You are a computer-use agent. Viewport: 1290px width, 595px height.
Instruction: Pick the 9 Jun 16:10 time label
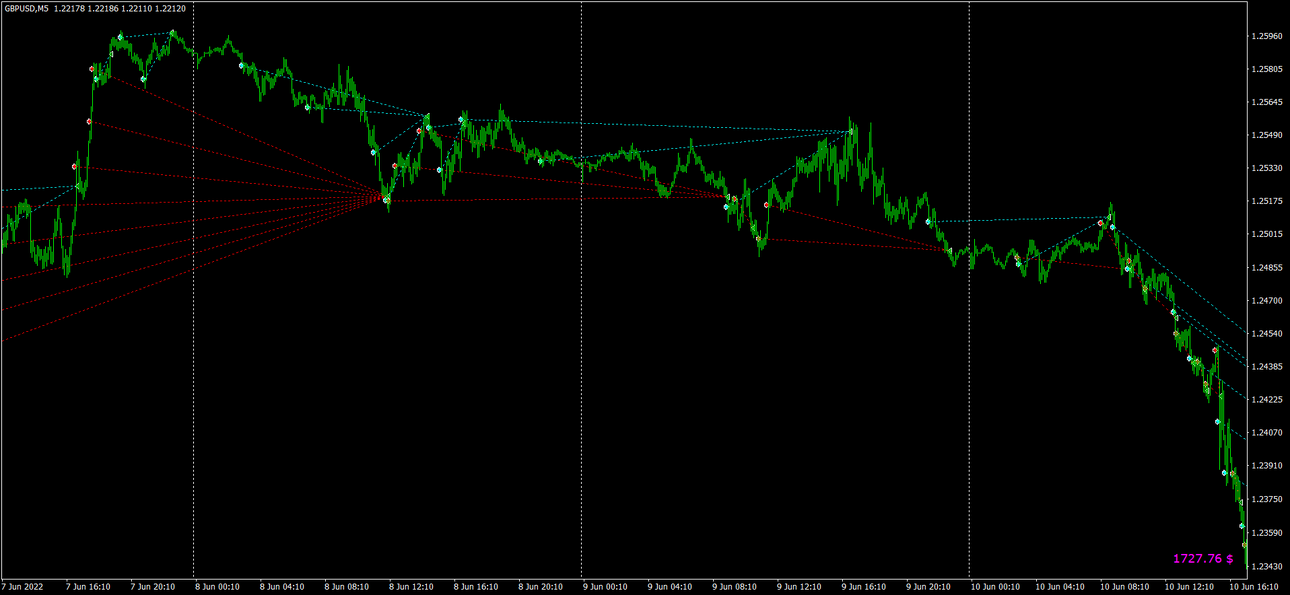[x=864, y=587]
